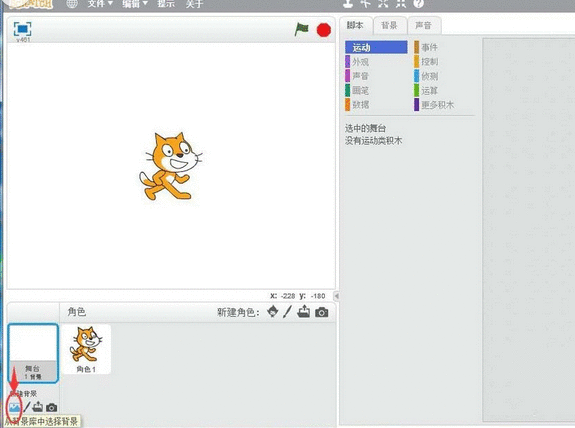This screenshot has height=428, width=575.
Task: Click the red stop sign button
Action: click(x=324, y=30)
